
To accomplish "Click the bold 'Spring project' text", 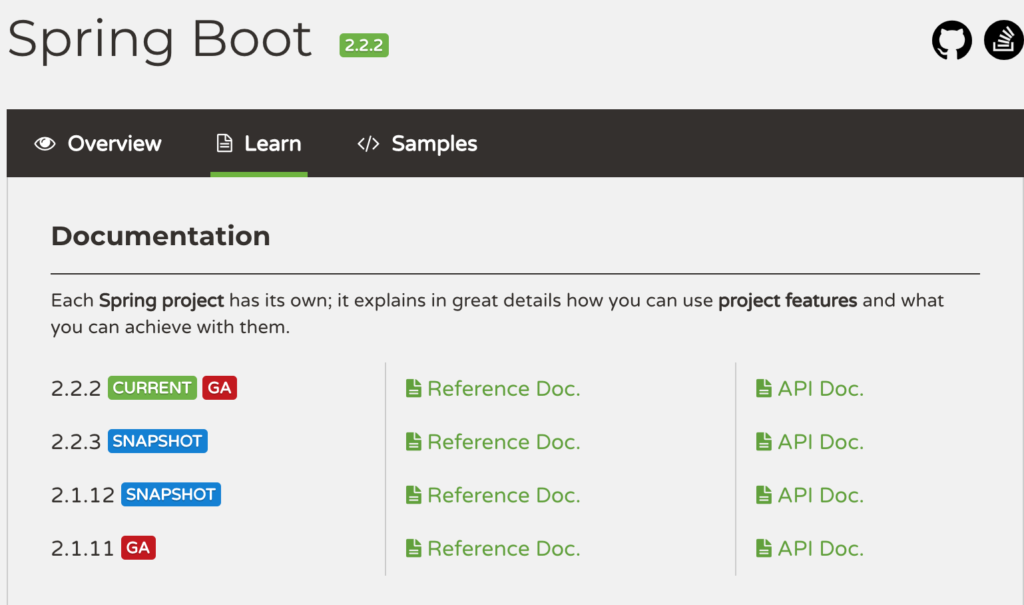I will pyautogui.click(x=161, y=301).
